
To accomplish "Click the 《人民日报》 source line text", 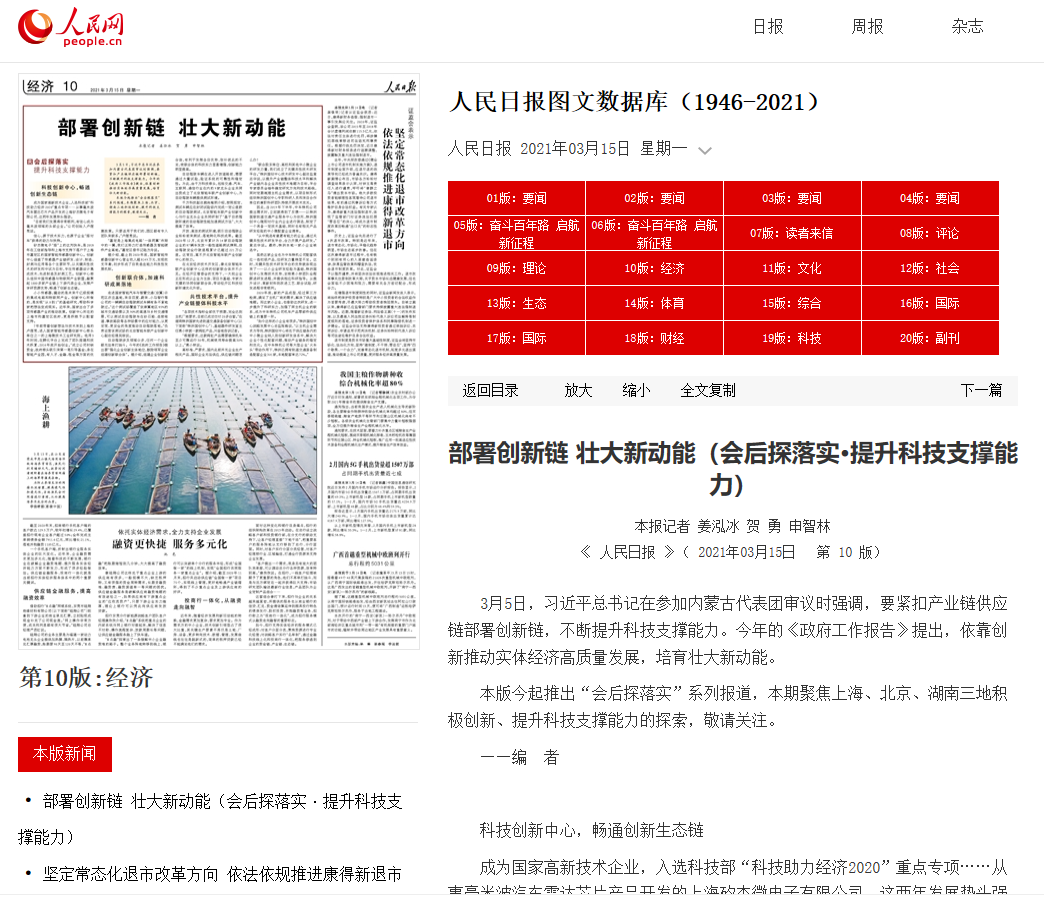I will [732, 552].
